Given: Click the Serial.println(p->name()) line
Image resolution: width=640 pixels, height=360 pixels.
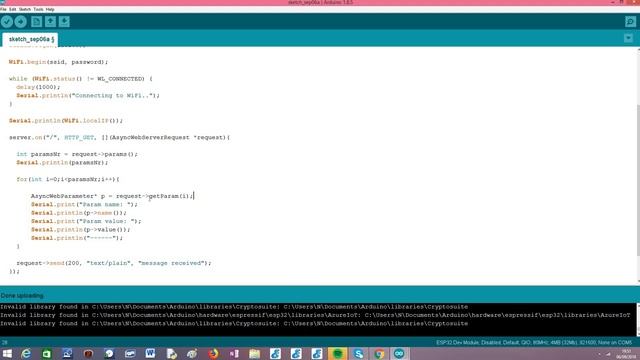Looking at the screenshot, I should [x=79, y=213].
